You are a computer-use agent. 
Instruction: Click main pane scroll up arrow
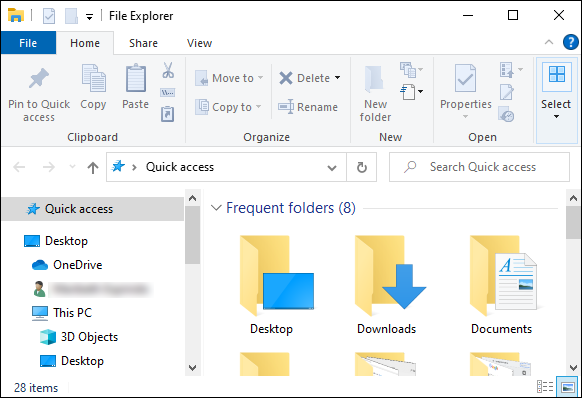click(573, 198)
